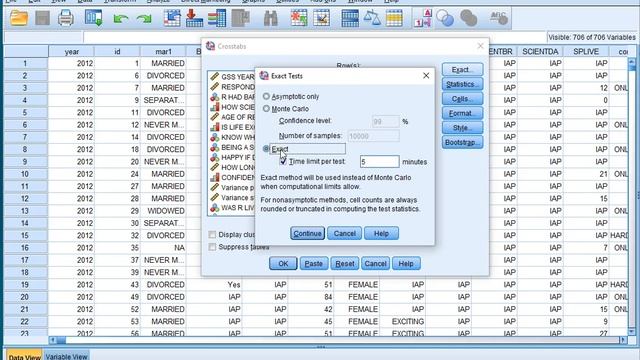Open the Statistics... options in Crosstabs

[x=462, y=84]
